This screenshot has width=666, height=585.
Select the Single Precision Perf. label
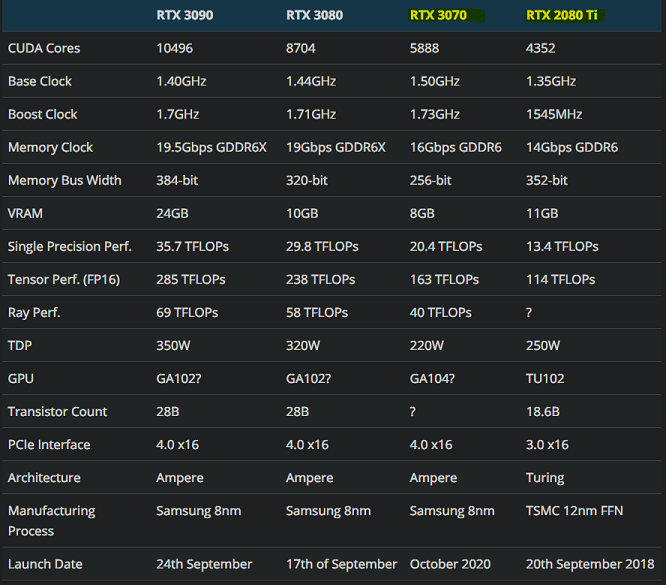[70, 246]
